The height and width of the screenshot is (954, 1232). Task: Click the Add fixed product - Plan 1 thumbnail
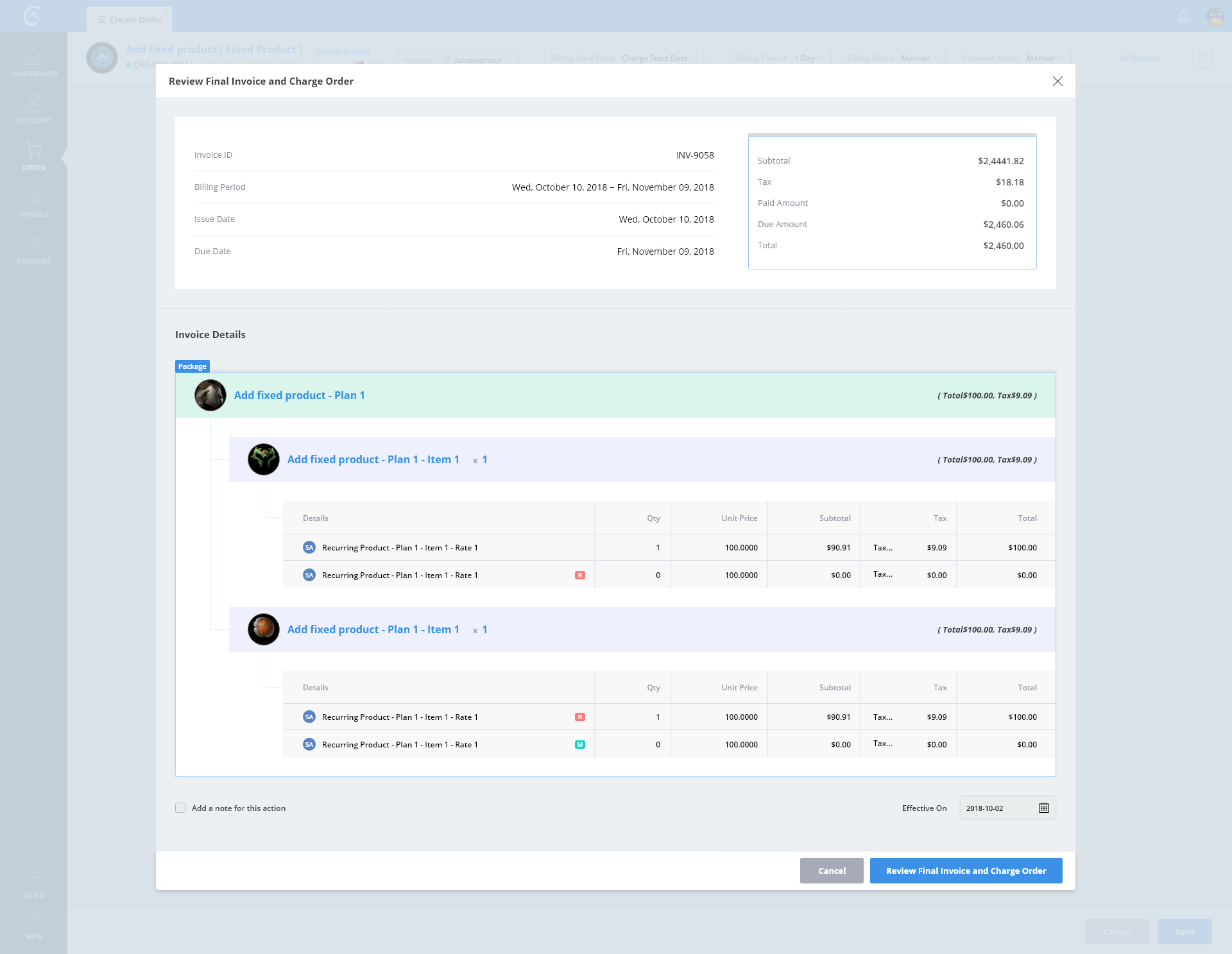point(210,395)
